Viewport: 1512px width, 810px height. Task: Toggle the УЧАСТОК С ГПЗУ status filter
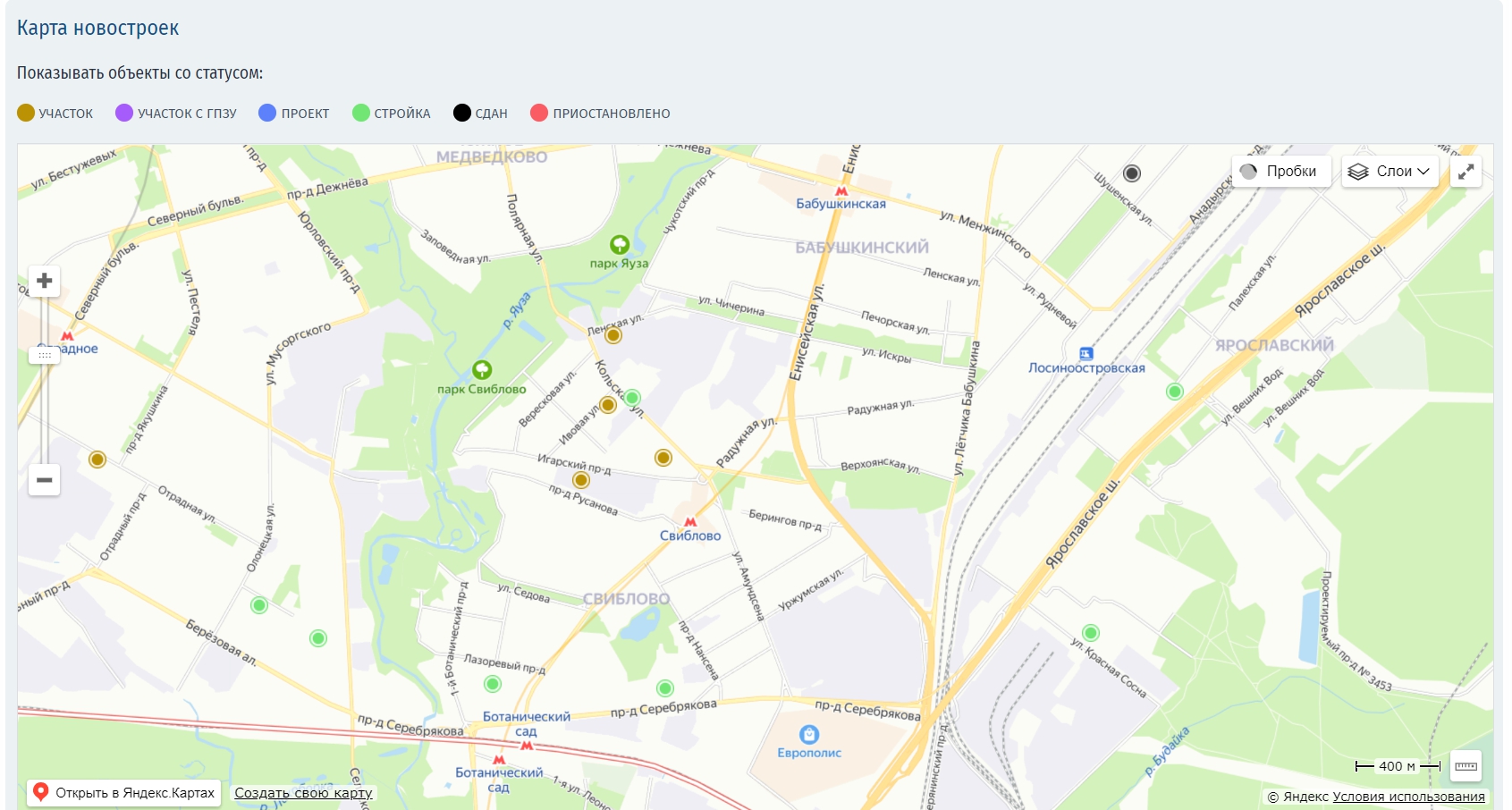pyautogui.click(x=176, y=113)
